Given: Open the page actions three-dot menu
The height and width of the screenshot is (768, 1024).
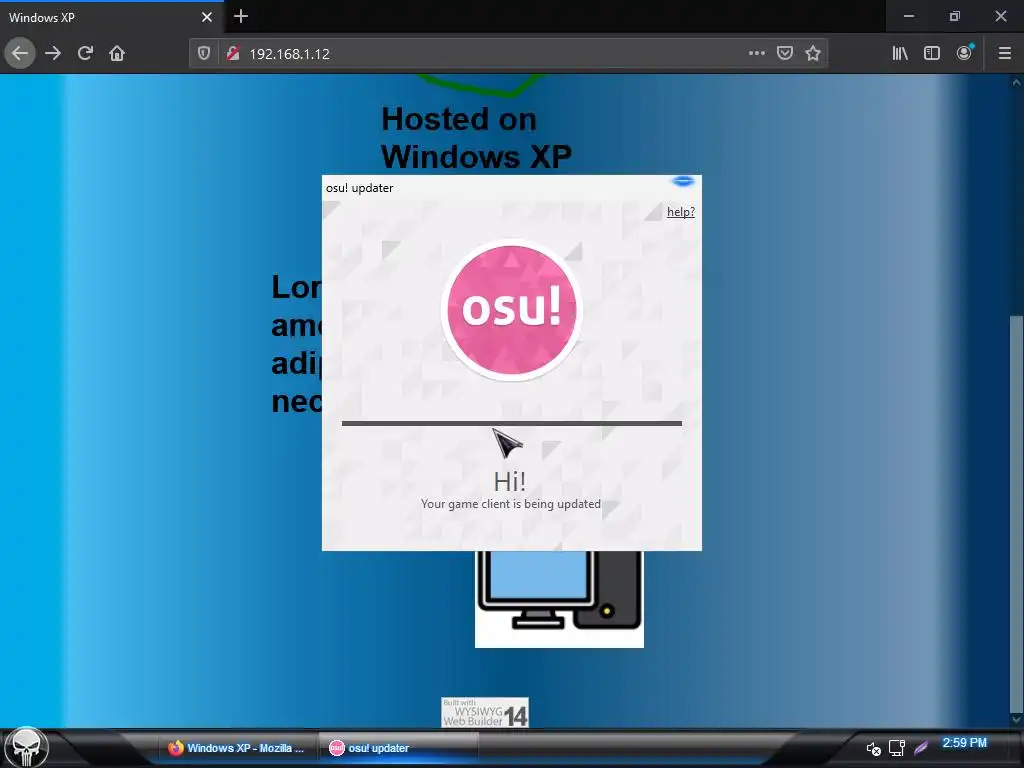Looking at the screenshot, I should 756,53.
